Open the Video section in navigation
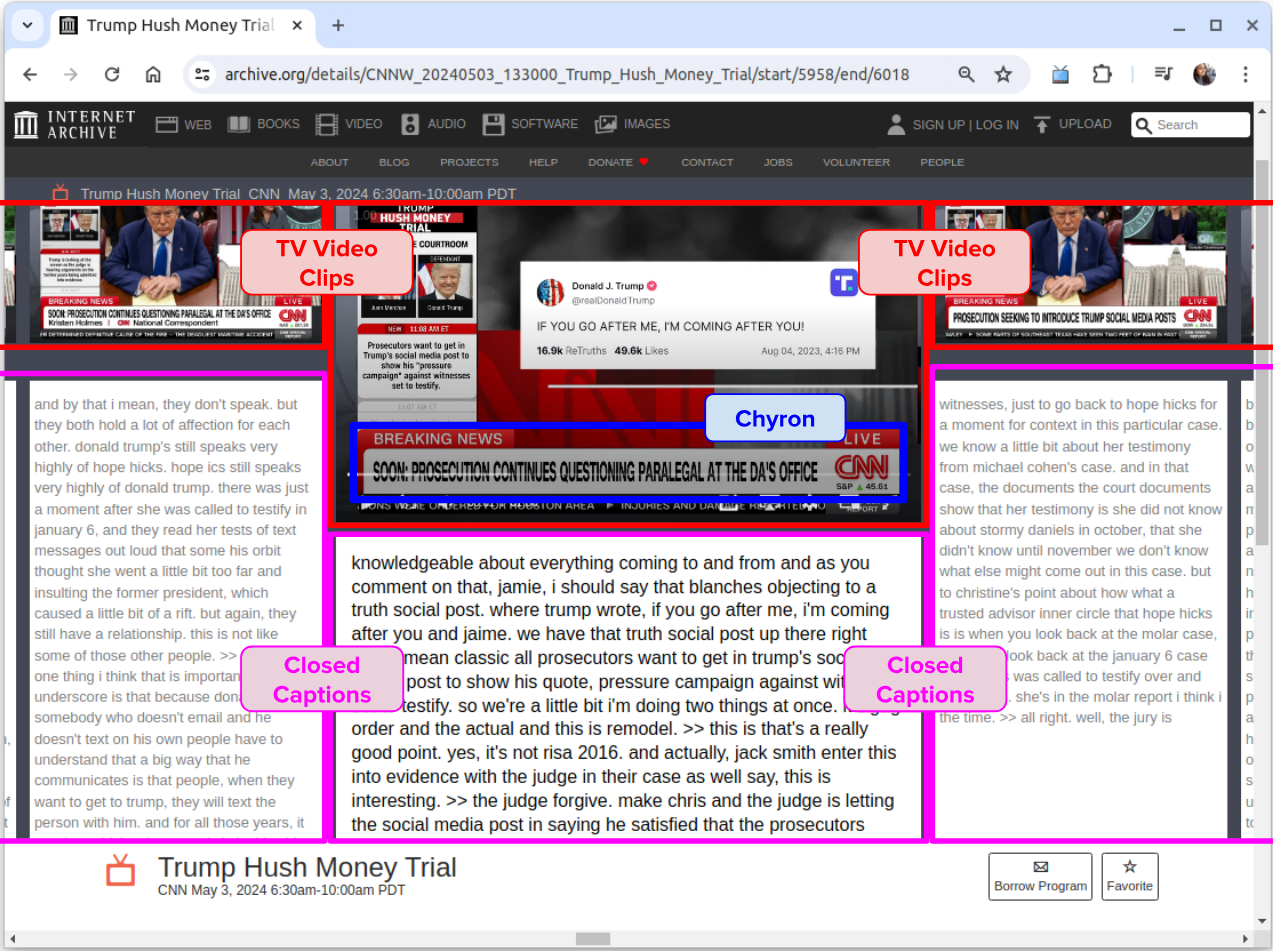 (348, 124)
